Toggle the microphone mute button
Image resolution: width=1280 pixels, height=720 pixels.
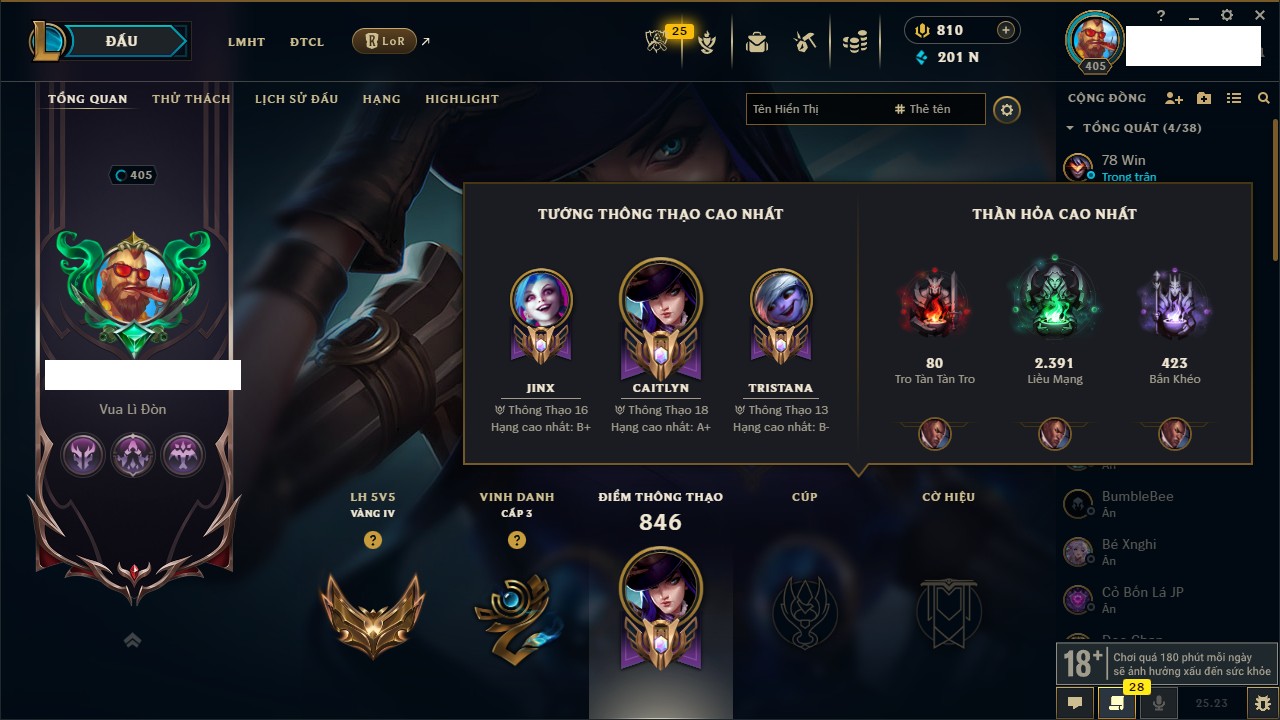pos(1159,703)
